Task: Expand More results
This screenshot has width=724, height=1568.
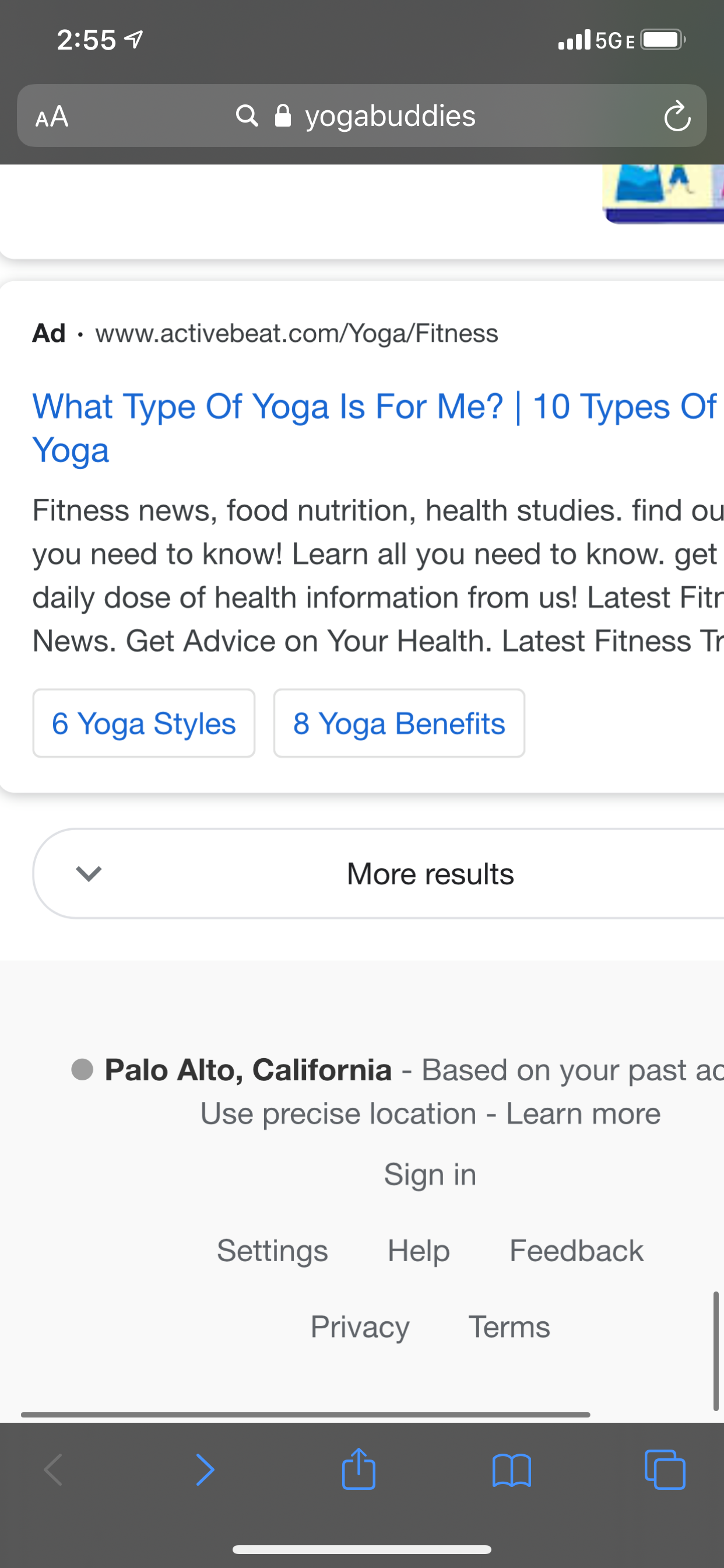Action: [430, 873]
